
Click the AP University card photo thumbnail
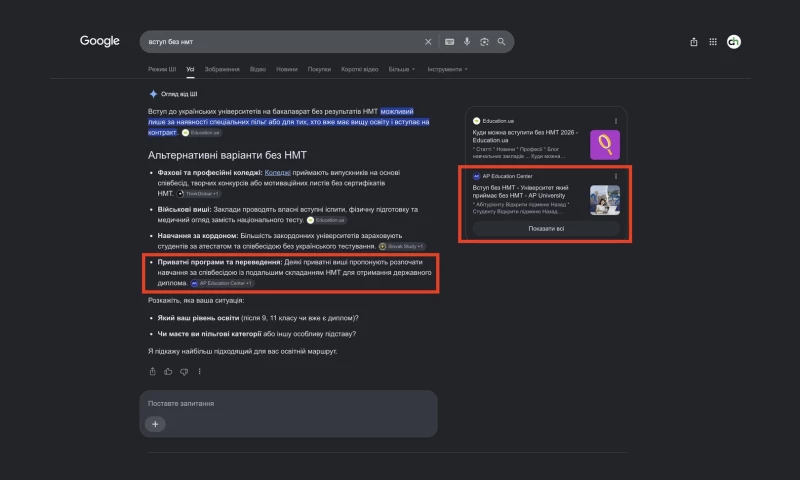[605, 200]
